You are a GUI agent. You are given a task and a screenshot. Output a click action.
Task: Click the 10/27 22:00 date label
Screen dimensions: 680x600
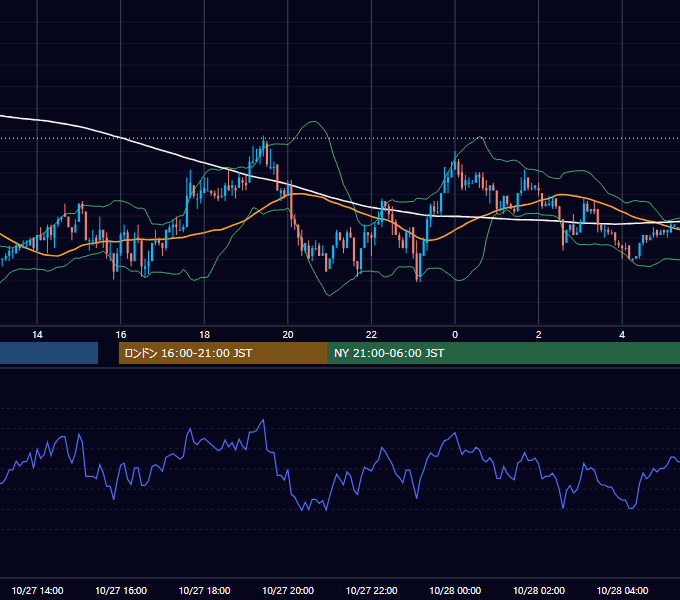371,590
